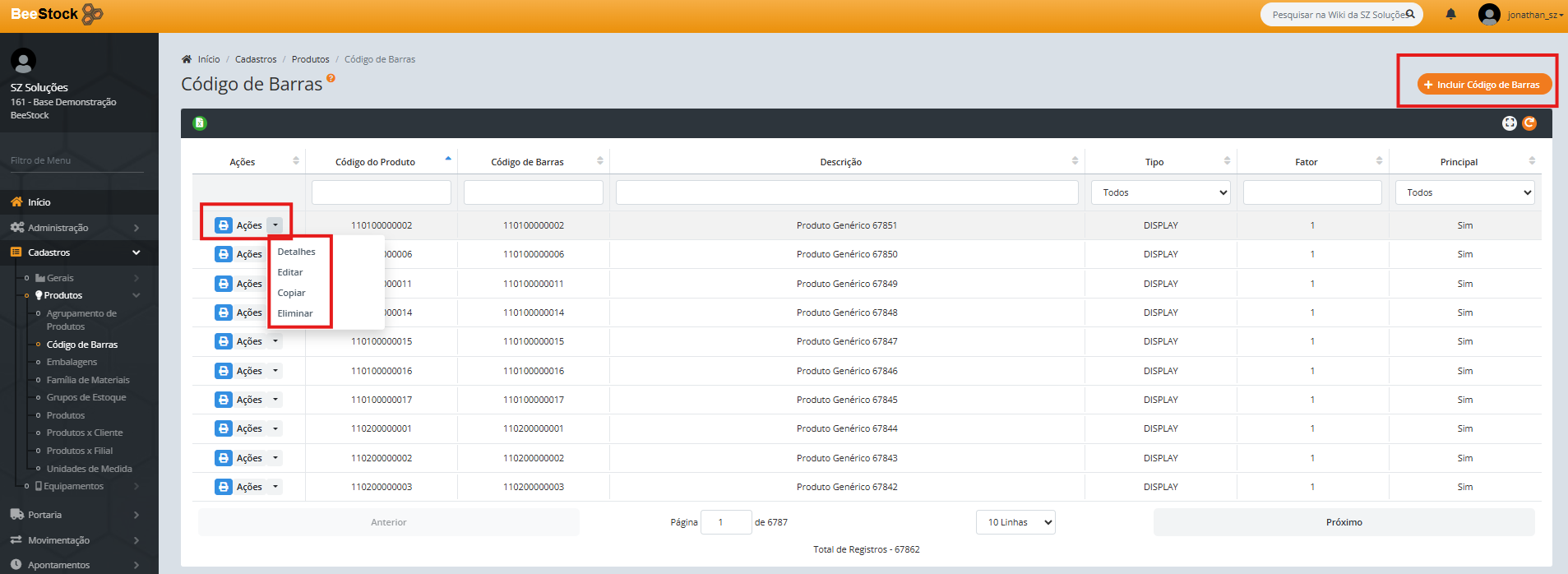Click the print icon in the first row
The width and height of the screenshot is (1568, 574).
click(224, 225)
